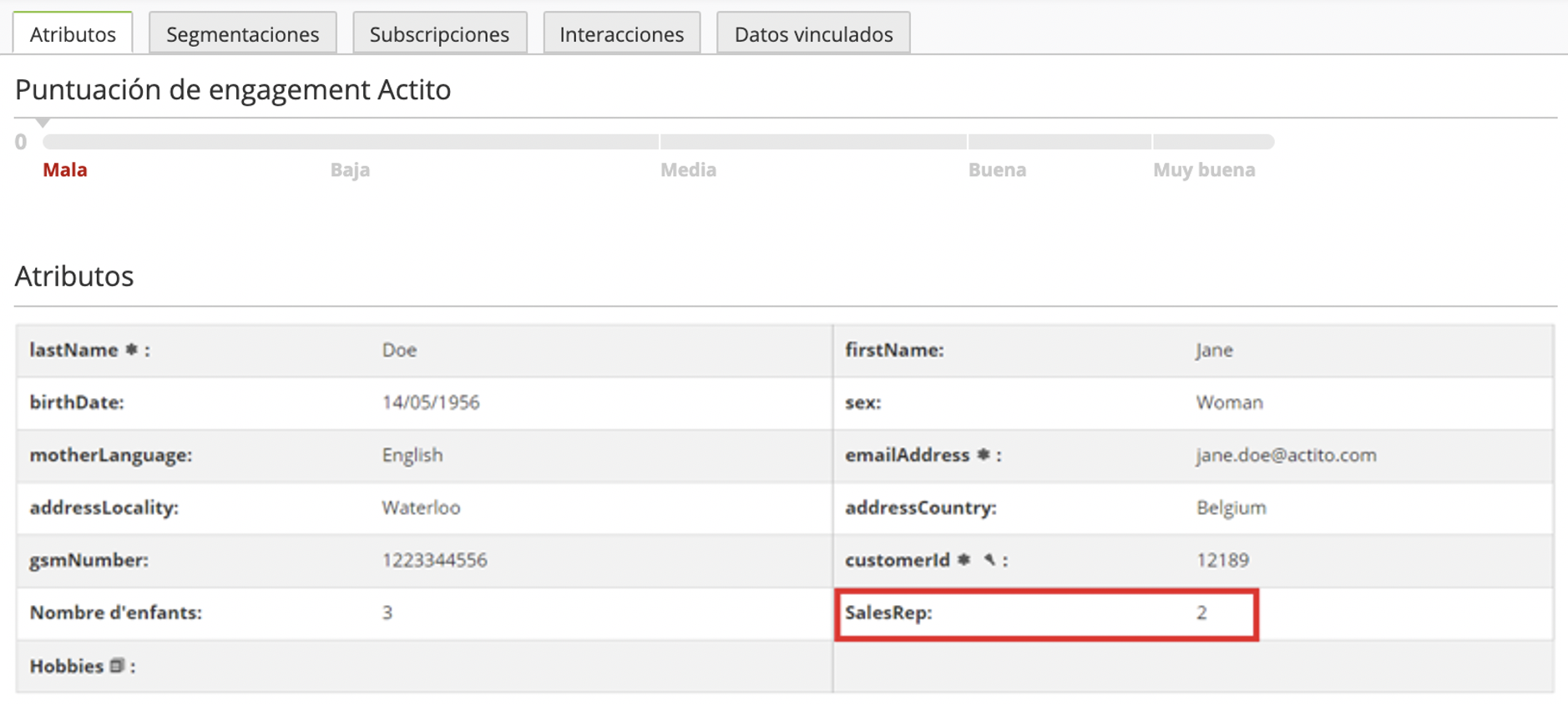
Task: Click the sex attribute label
Action: coord(863,402)
